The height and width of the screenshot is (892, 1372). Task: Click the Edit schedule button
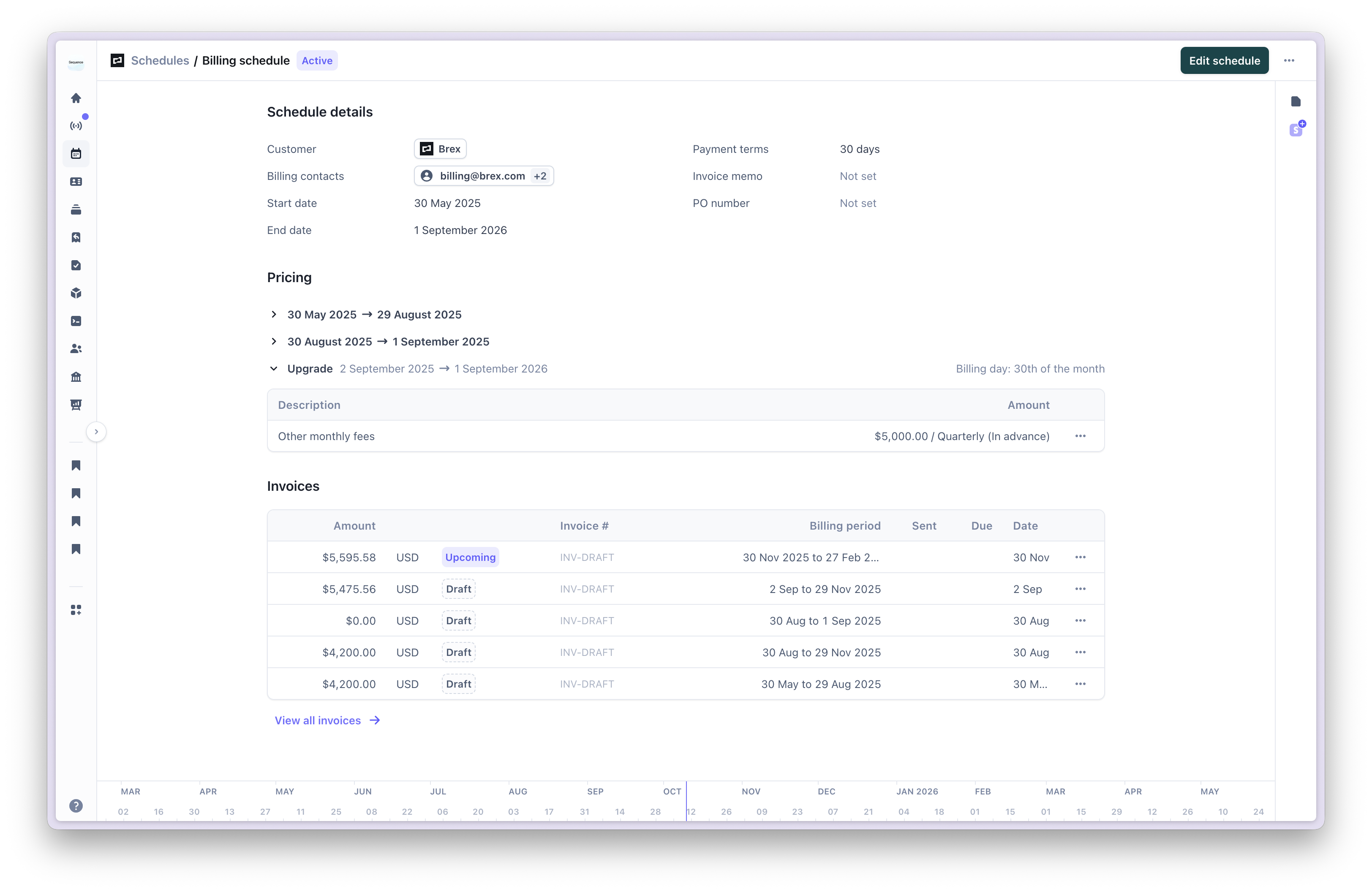(1224, 60)
